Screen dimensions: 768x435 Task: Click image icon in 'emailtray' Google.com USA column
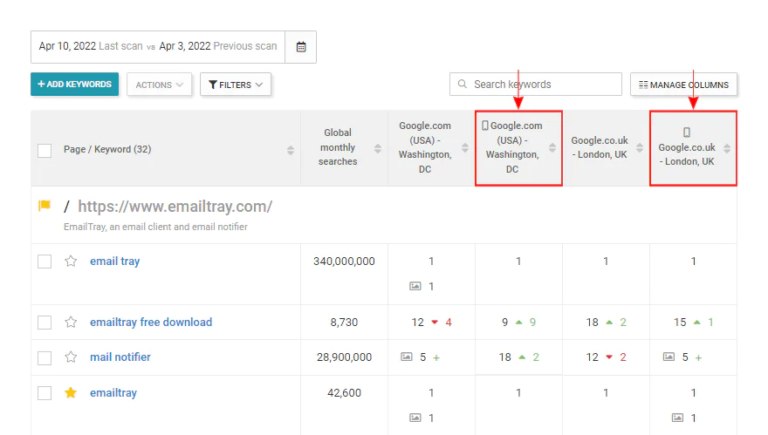tap(415, 418)
